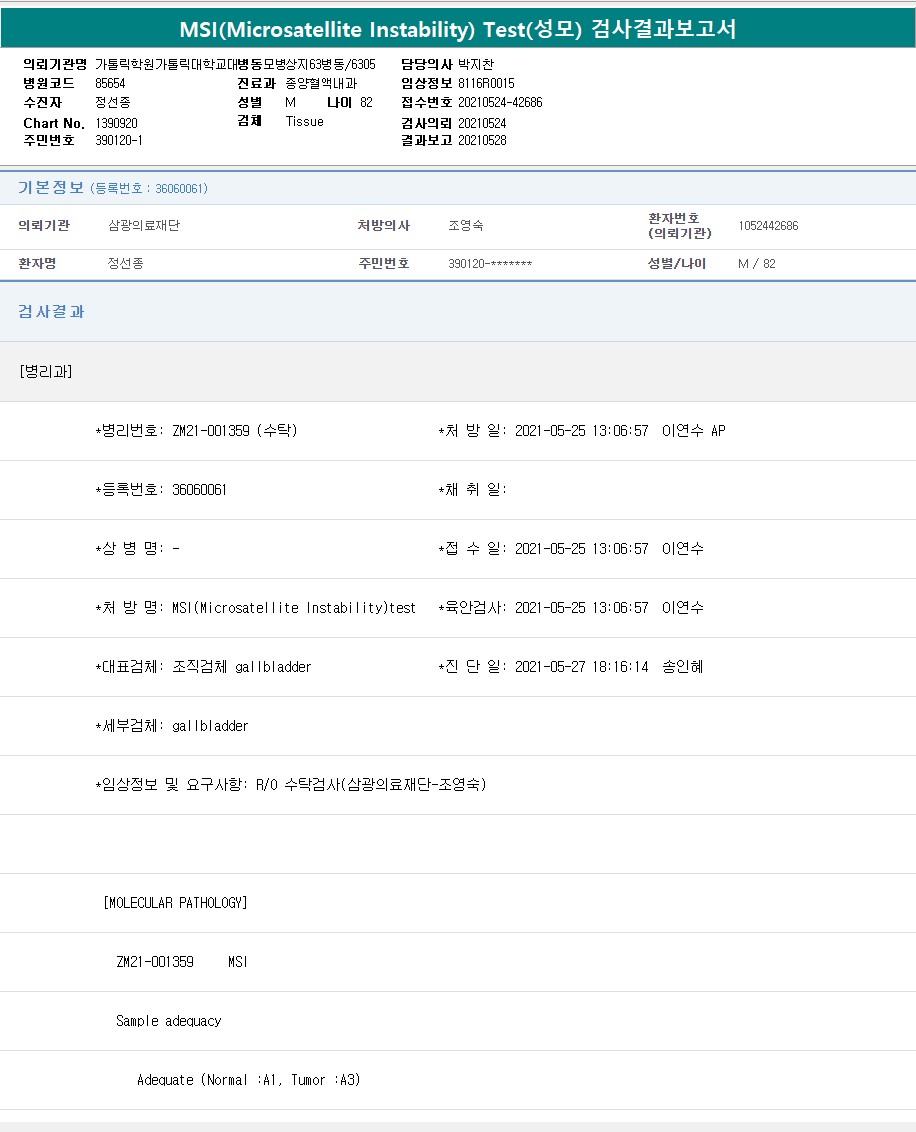Screen dimensions: 916x1132
Task: Select the [MOLECULAR PATHOLOGY] heading
Action: [x=175, y=903]
